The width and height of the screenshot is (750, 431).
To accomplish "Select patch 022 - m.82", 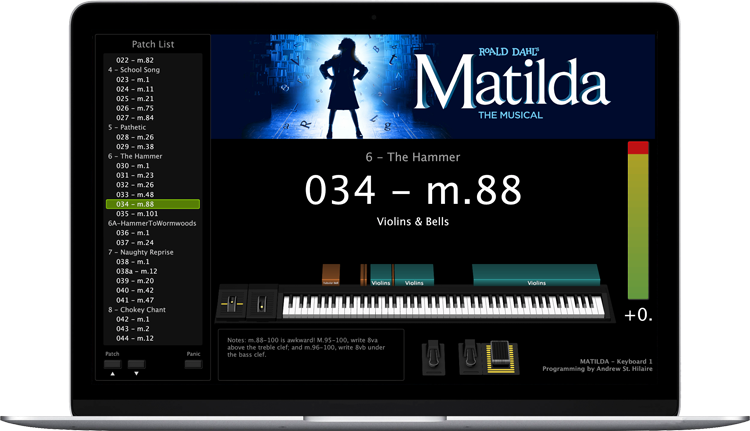I will pyautogui.click(x=153, y=60).
